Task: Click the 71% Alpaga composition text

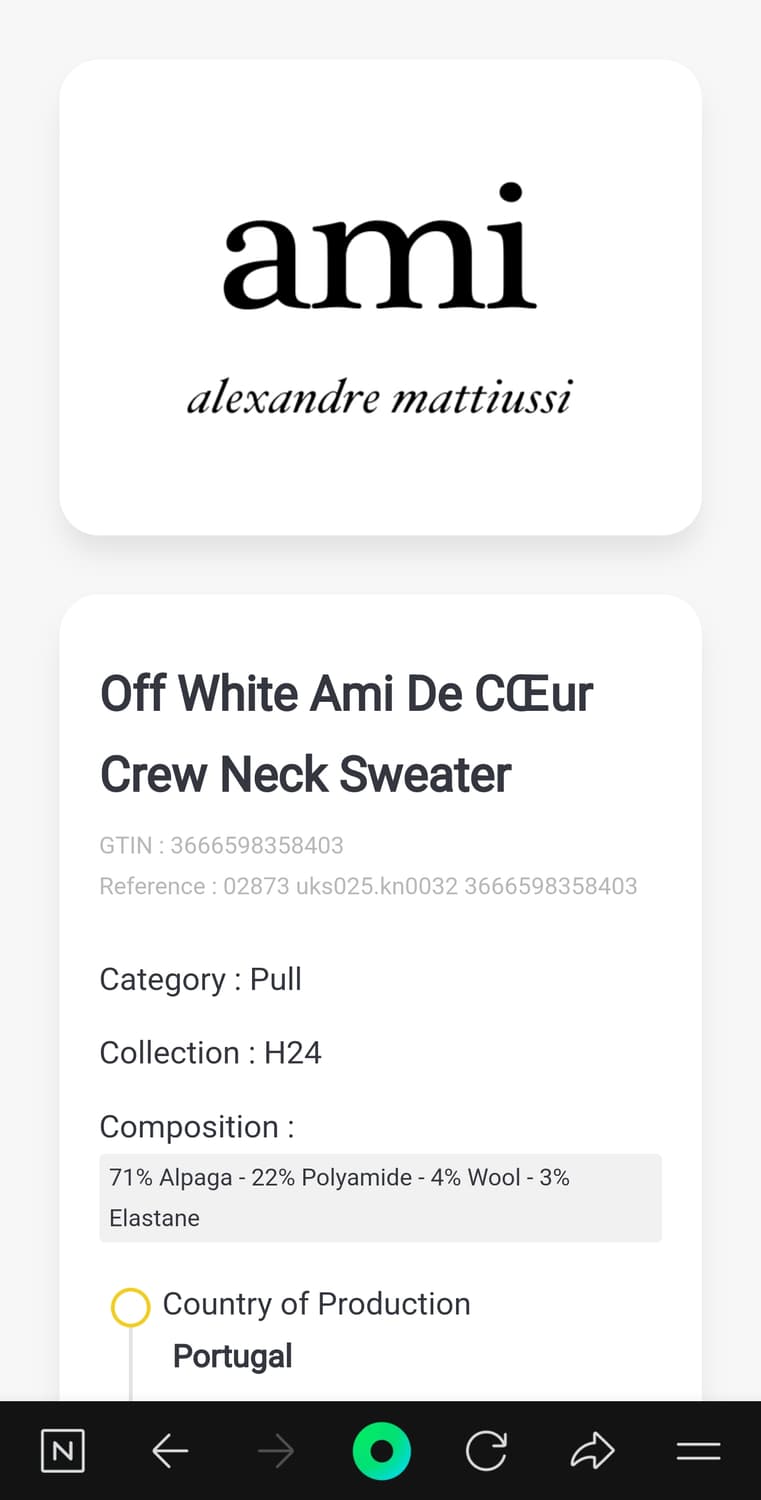Action: (339, 1177)
